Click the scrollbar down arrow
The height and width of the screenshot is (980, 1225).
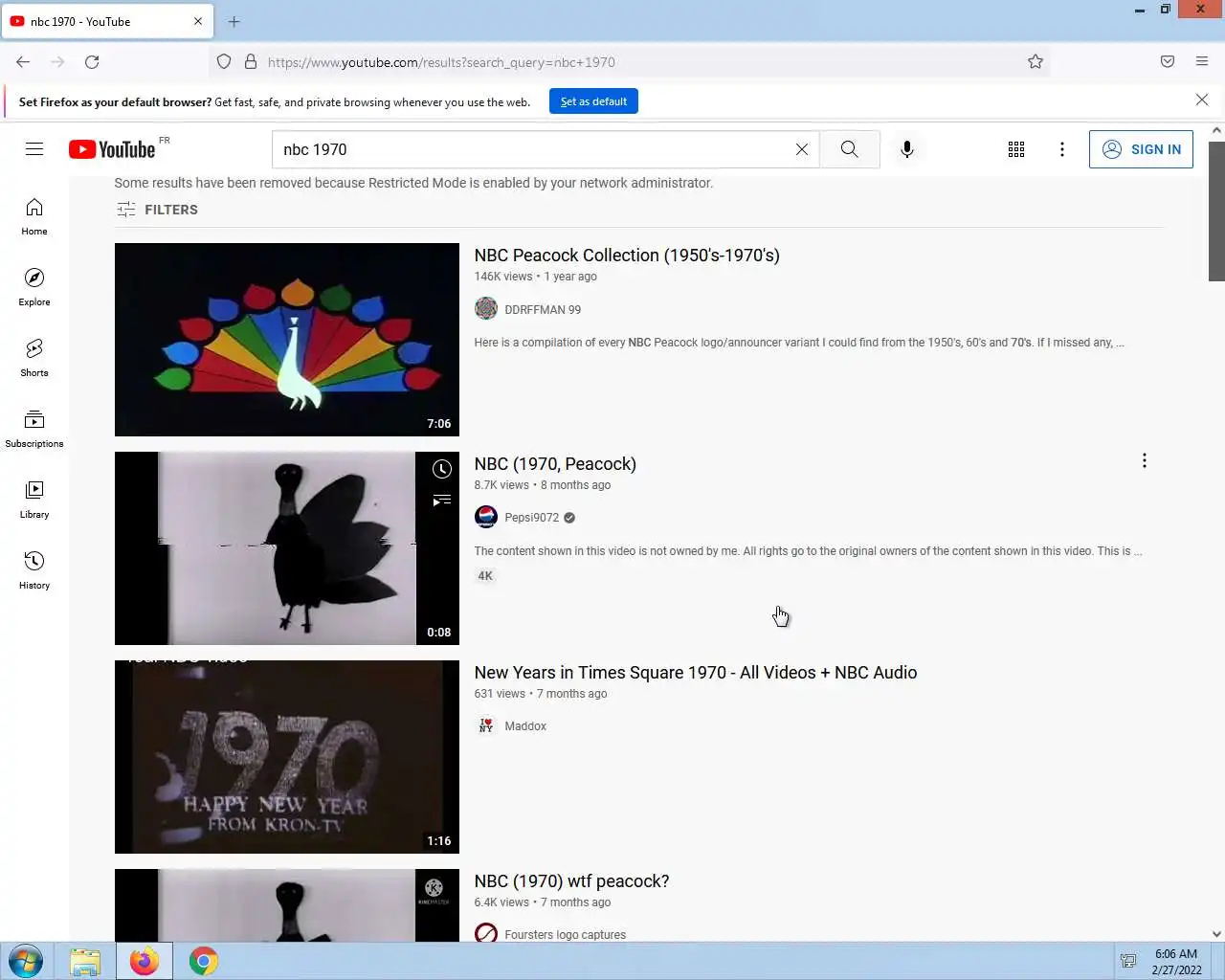pyautogui.click(x=1216, y=934)
